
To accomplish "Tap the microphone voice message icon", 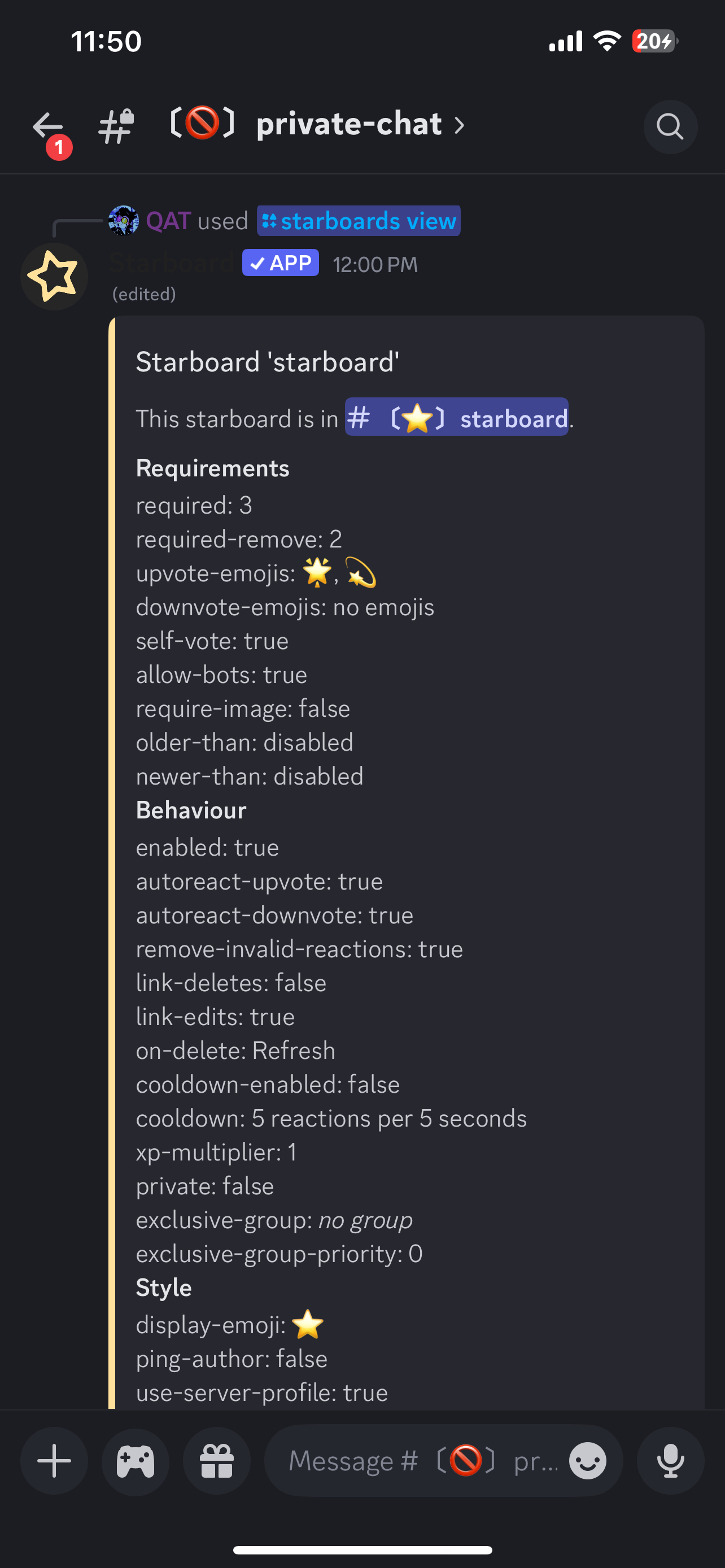I will 670,1460.
